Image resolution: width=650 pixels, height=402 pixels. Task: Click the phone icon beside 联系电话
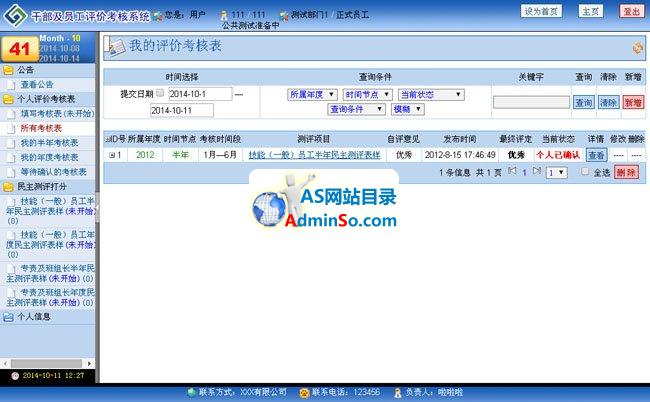(304, 392)
